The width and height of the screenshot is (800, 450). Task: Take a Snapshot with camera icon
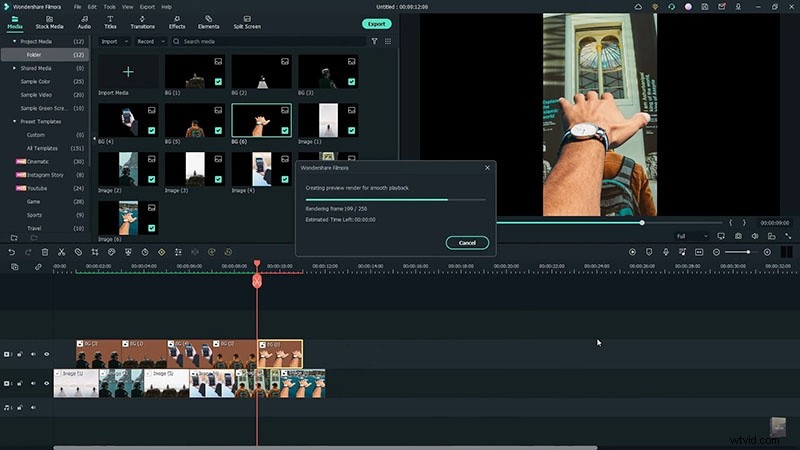(738, 236)
